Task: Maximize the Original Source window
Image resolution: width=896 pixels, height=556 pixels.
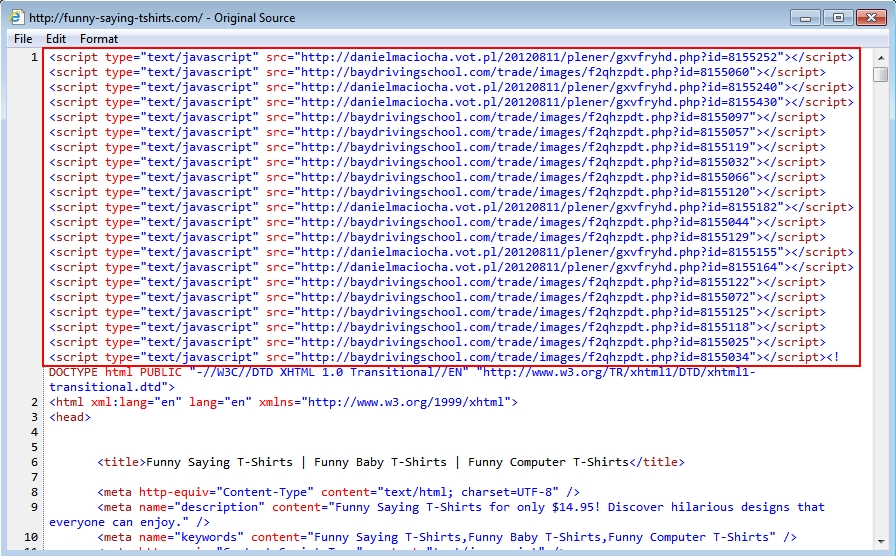Action: click(x=838, y=17)
